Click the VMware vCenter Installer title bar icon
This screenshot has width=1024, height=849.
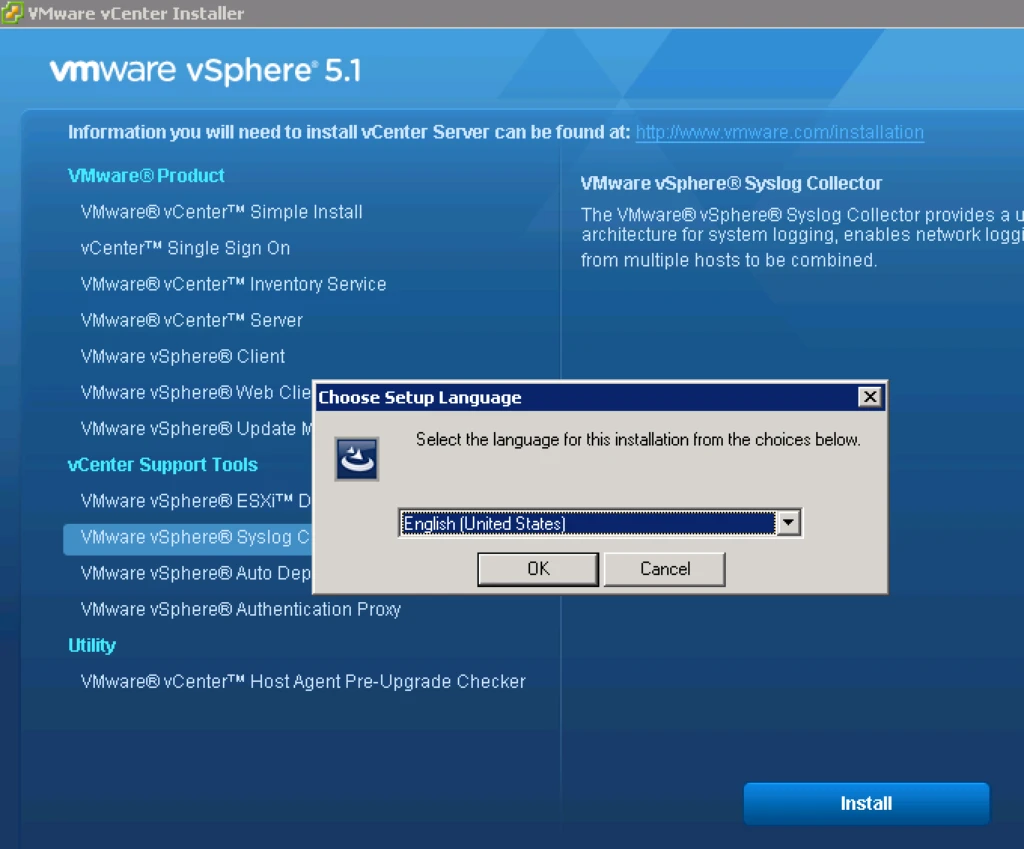coord(12,13)
